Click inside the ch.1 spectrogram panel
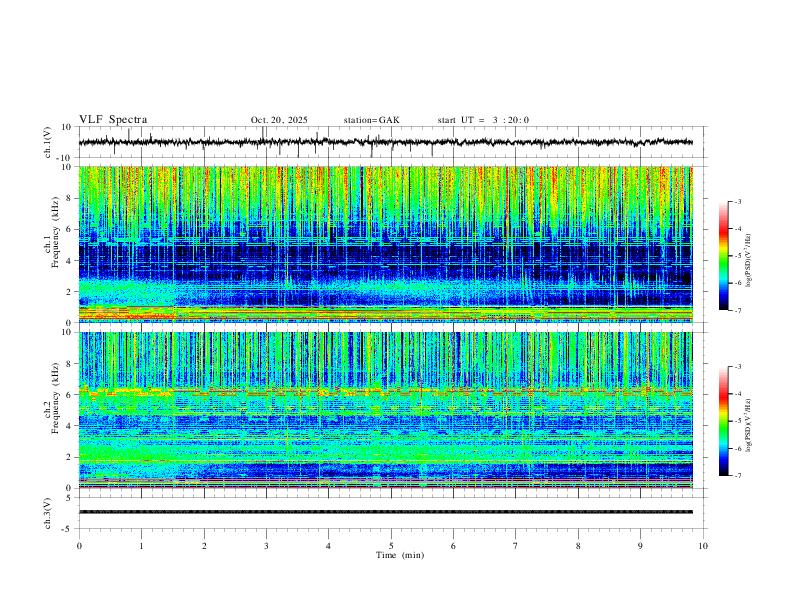Image resolution: width=792 pixels, height=612 pixels. (x=385, y=244)
